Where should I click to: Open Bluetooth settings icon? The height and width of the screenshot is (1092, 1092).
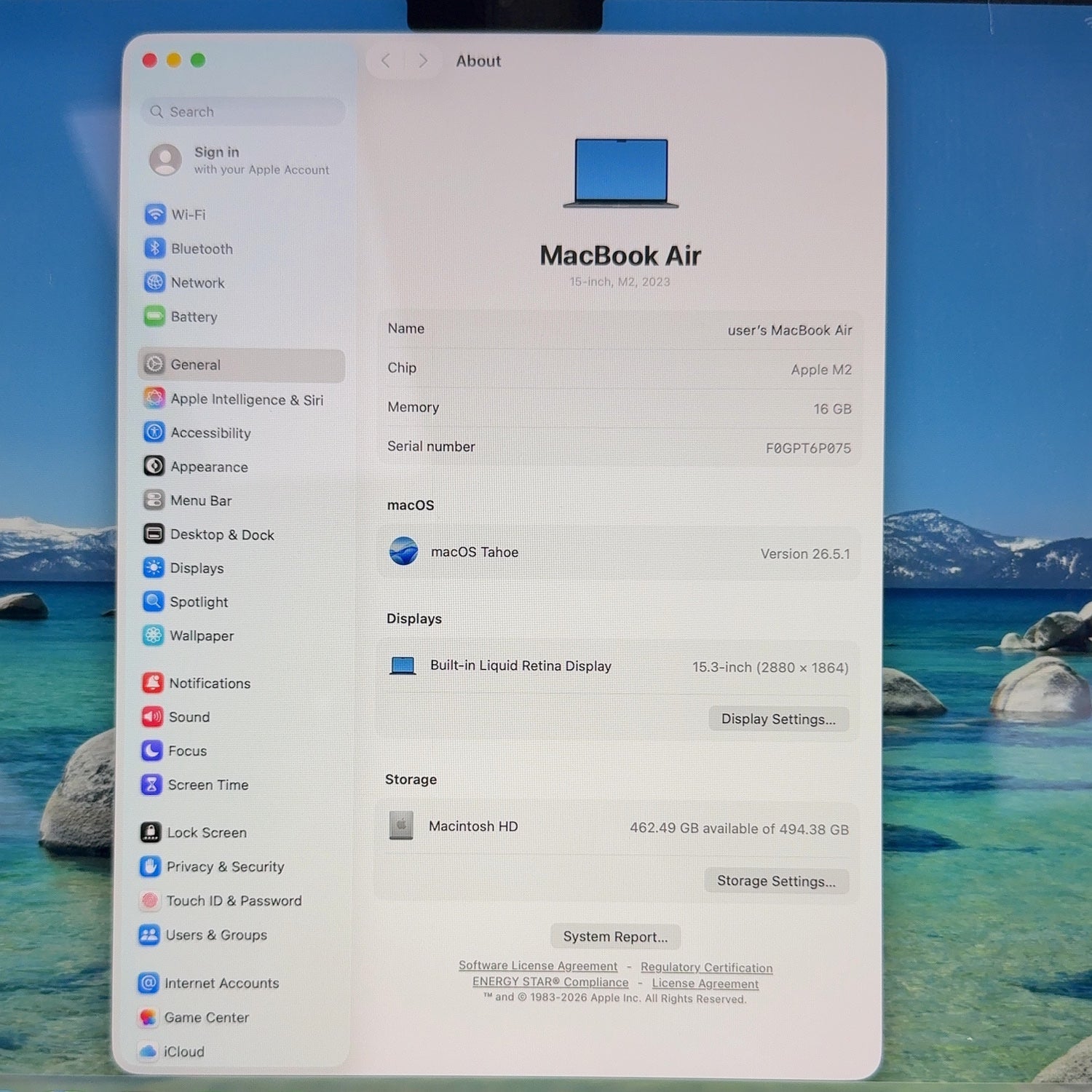155,248
